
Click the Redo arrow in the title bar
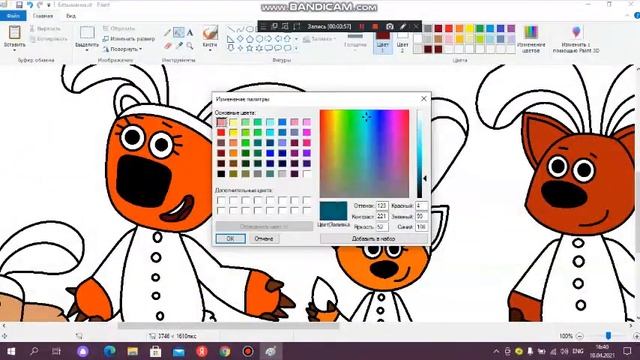pos(40,5)
